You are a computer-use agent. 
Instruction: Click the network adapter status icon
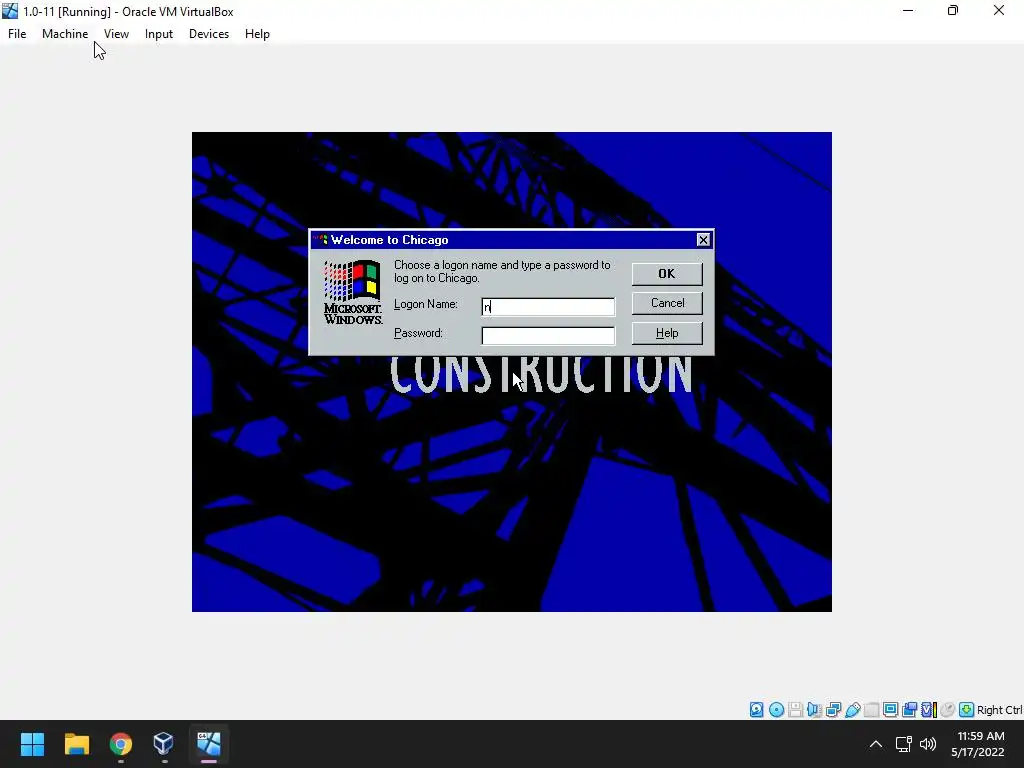coord(833,710)
